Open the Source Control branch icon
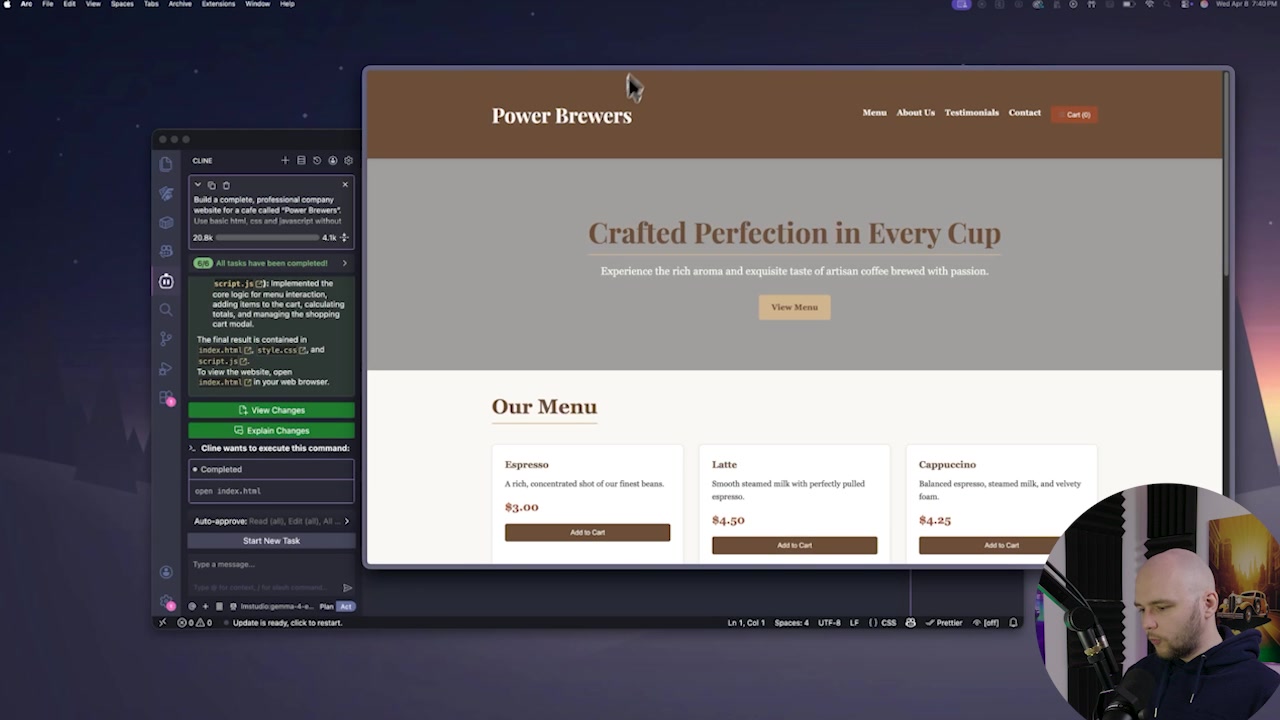Screen dimensions: 1280x720 (x=166, y=338)
